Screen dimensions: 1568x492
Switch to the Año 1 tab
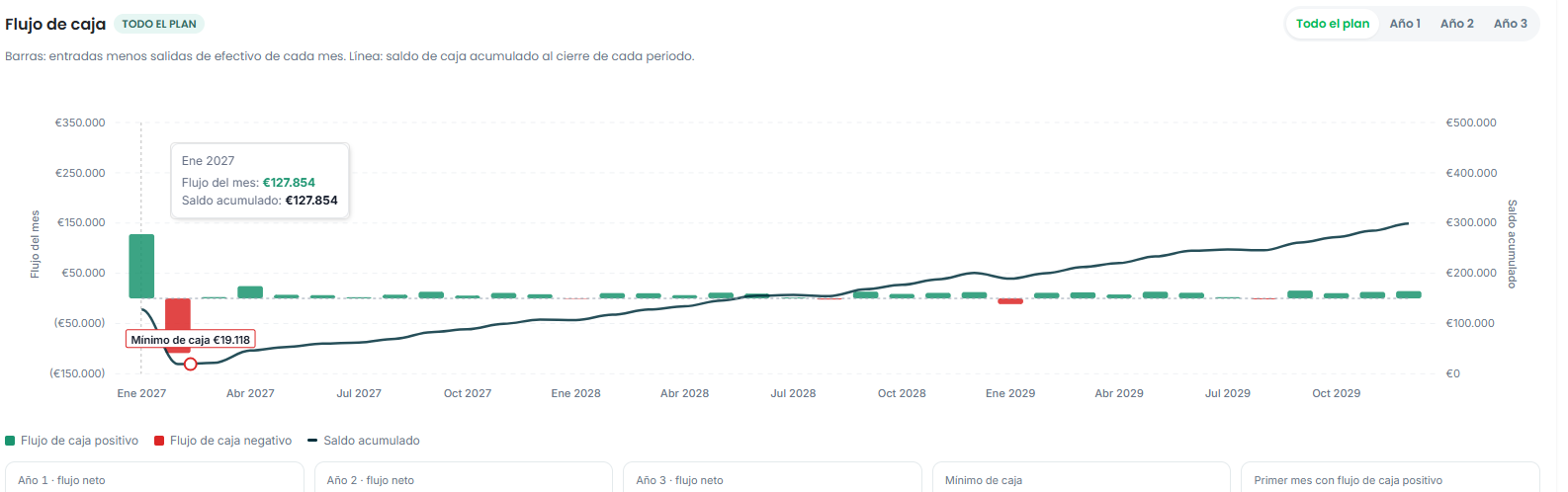[1405, 24]
